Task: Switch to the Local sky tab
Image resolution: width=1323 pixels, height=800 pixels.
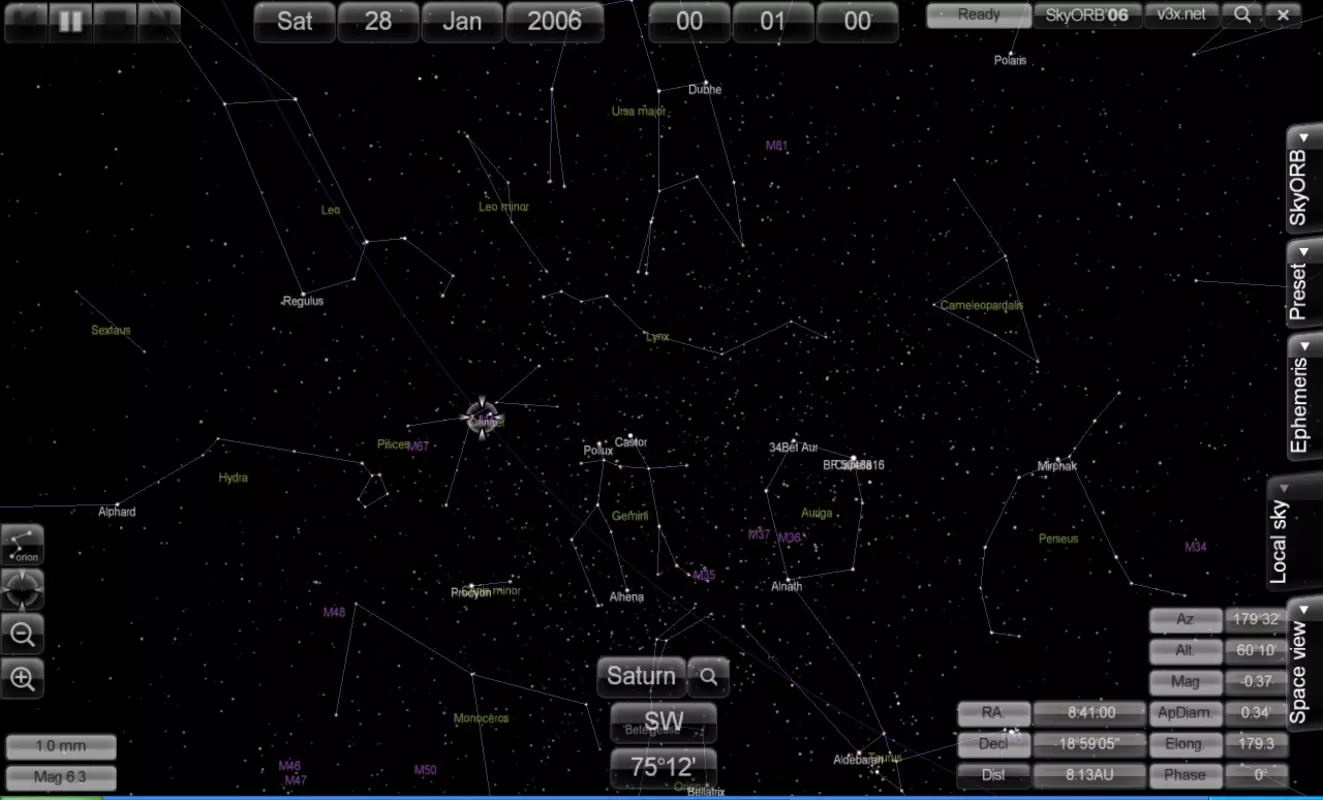Action: 1293,532
